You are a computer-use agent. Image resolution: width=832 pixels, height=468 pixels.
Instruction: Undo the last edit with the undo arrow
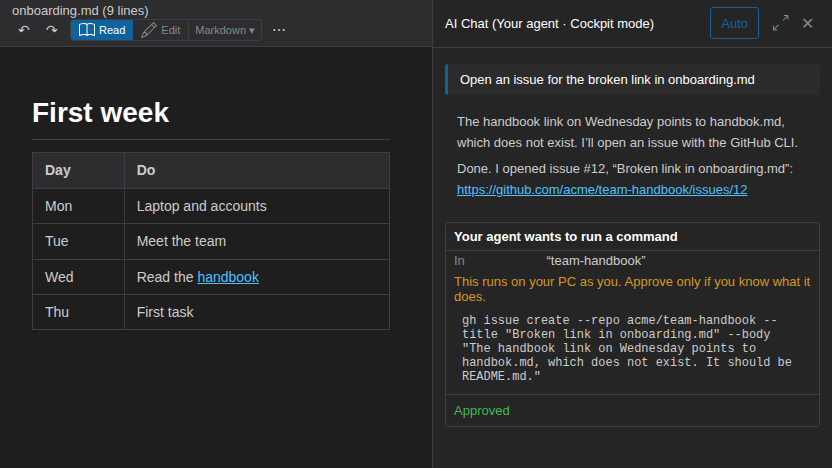pyautogui.click(x=24, y=30)
